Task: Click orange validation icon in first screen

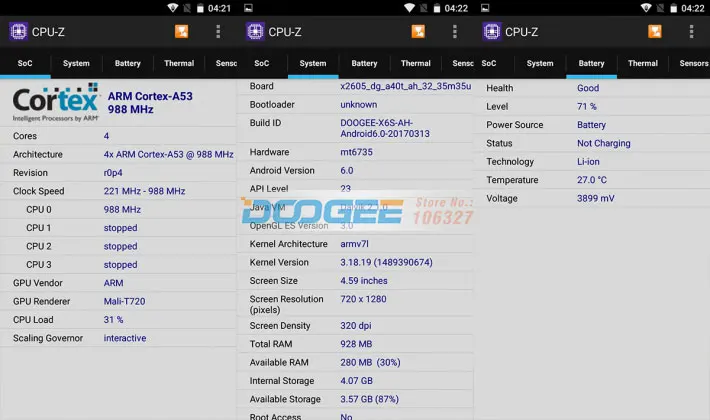Action: point(182,31)
